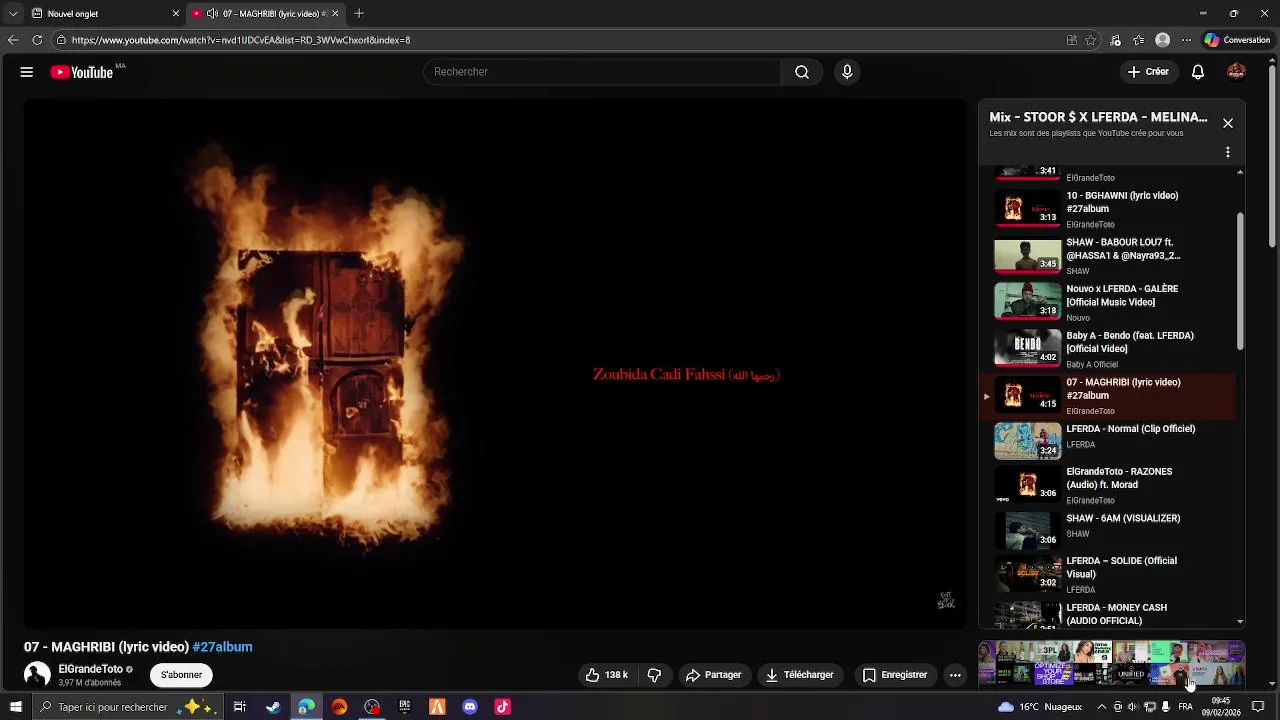Open the Windows Start menu
Viewport: 1280px width, 720px height.
coord(15,707)
